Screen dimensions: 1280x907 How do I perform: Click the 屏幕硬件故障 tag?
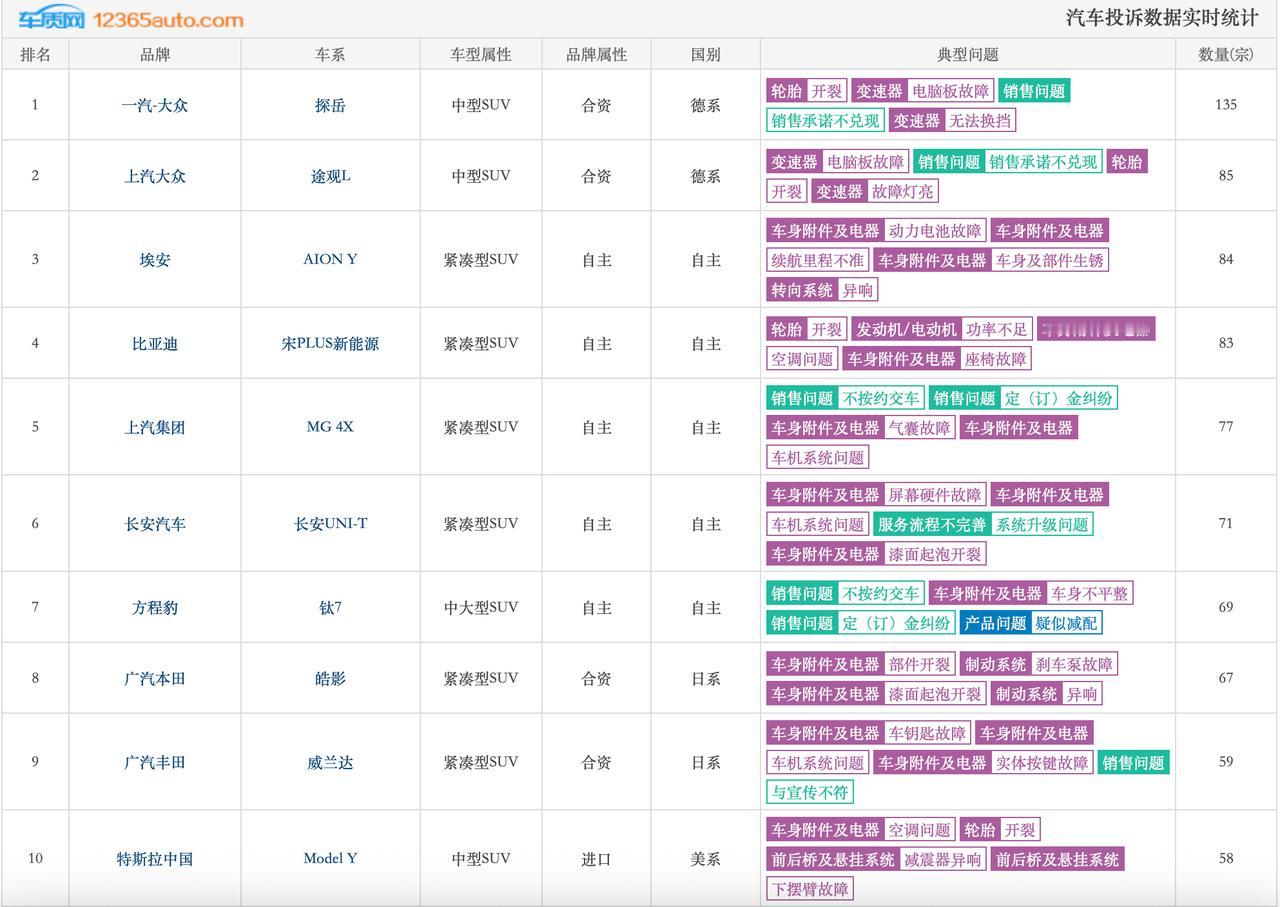coord(935,495)
